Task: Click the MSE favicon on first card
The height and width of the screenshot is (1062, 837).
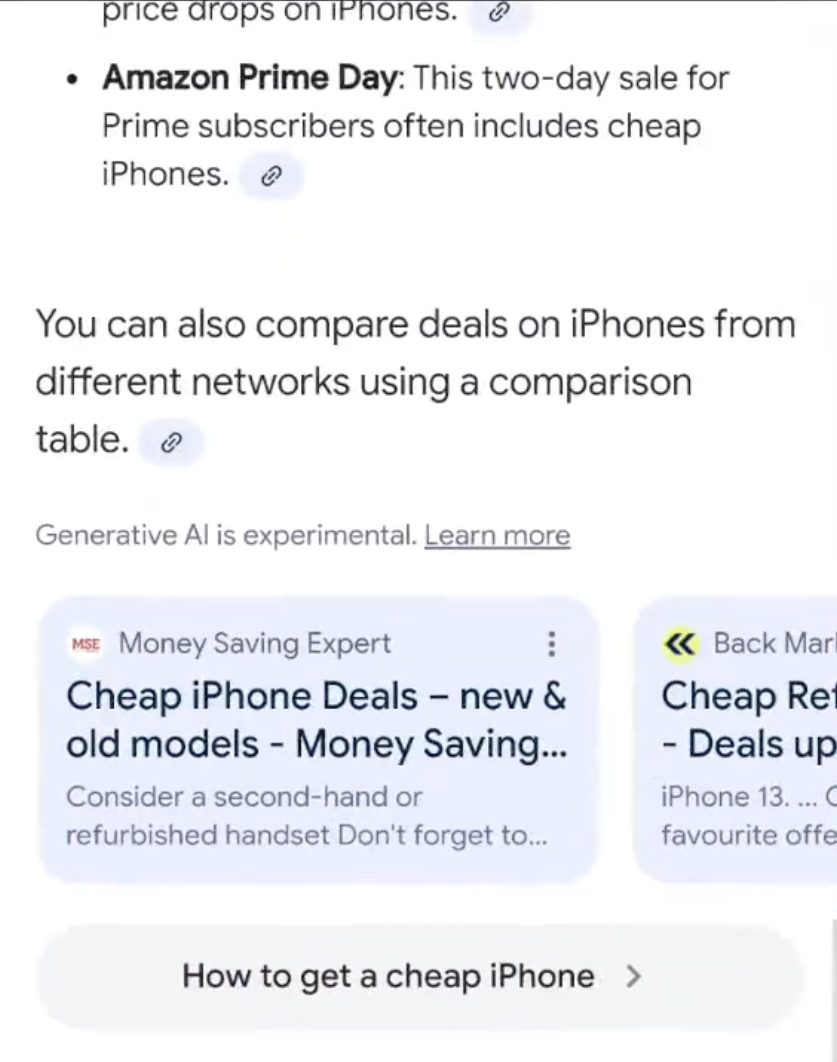Action: [86, 645]
